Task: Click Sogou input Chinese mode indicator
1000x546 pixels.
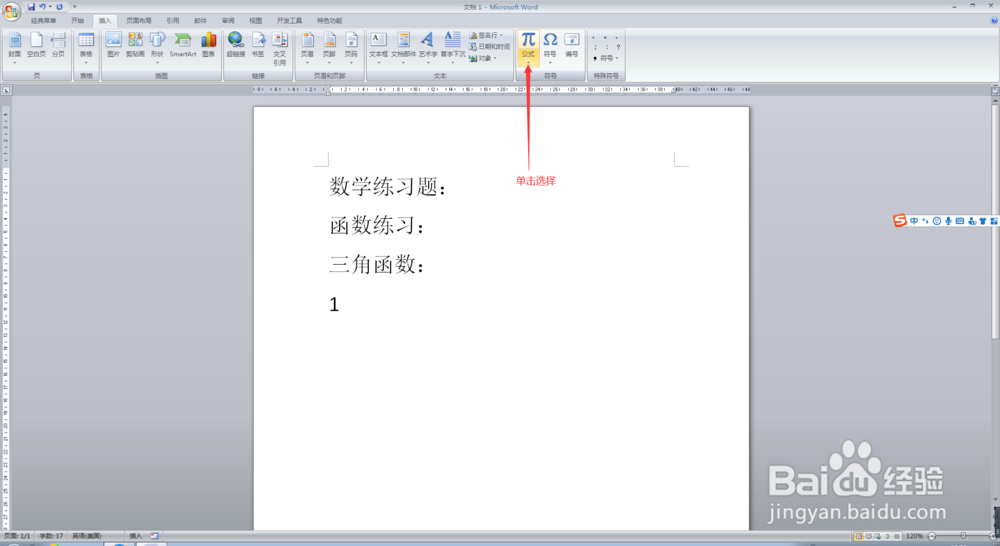Action: tap(914, 221)
